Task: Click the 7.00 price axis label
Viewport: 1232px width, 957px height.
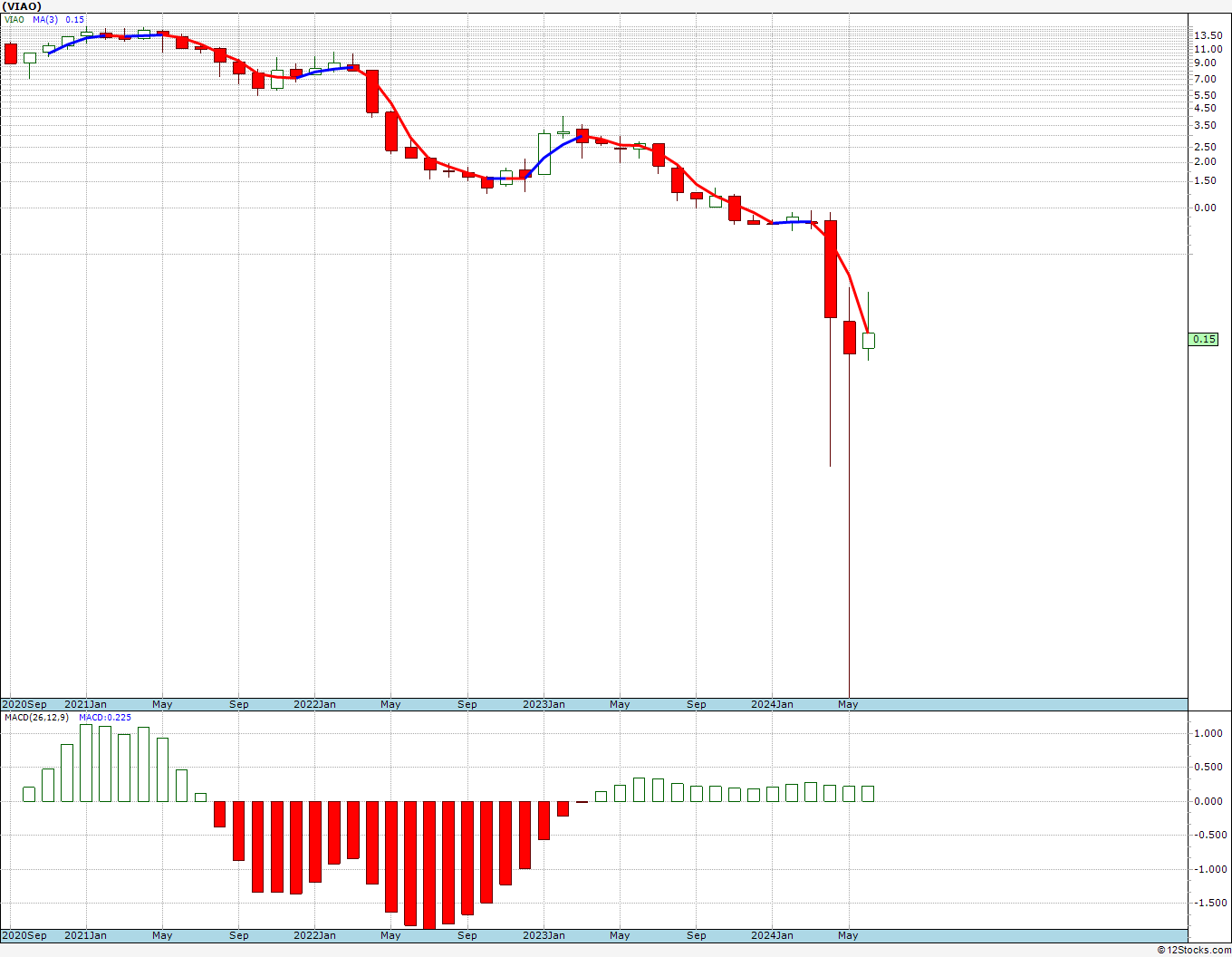Action: click(x=1205, y=79)
